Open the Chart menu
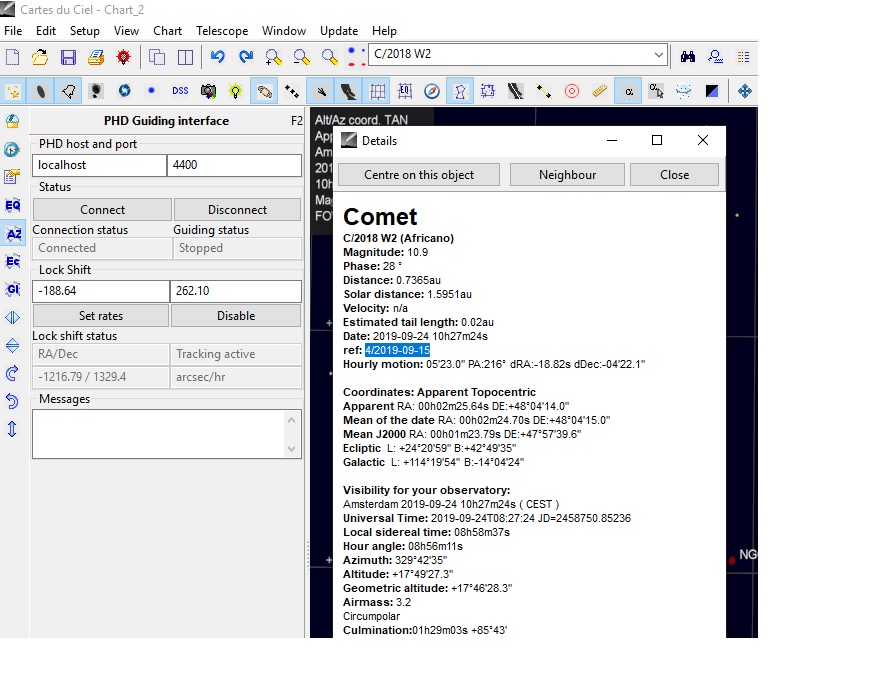The width and height of the screenshot is (887, 694). pos(167,31)
